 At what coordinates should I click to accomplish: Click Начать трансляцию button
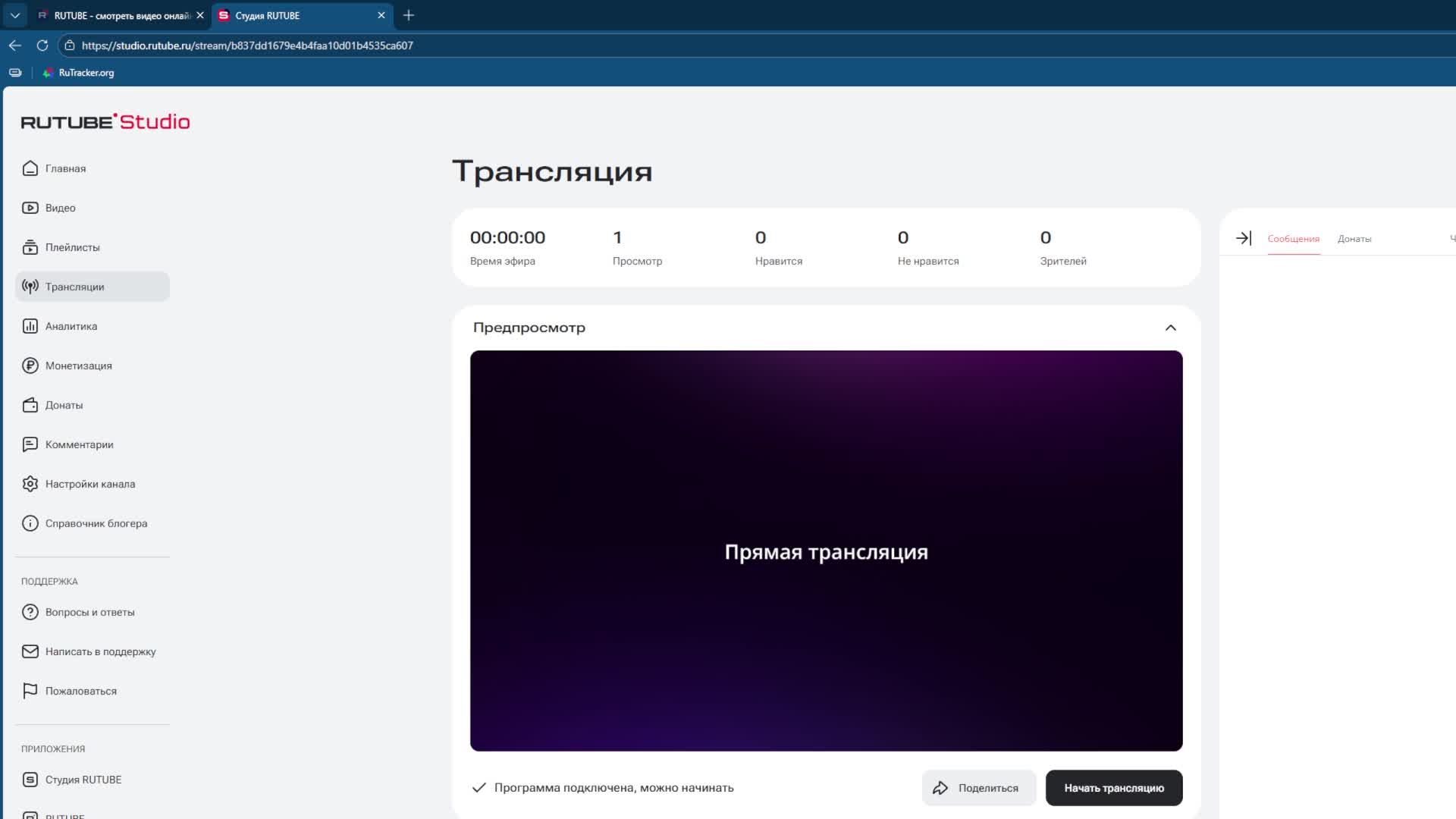coord(1113,788)
